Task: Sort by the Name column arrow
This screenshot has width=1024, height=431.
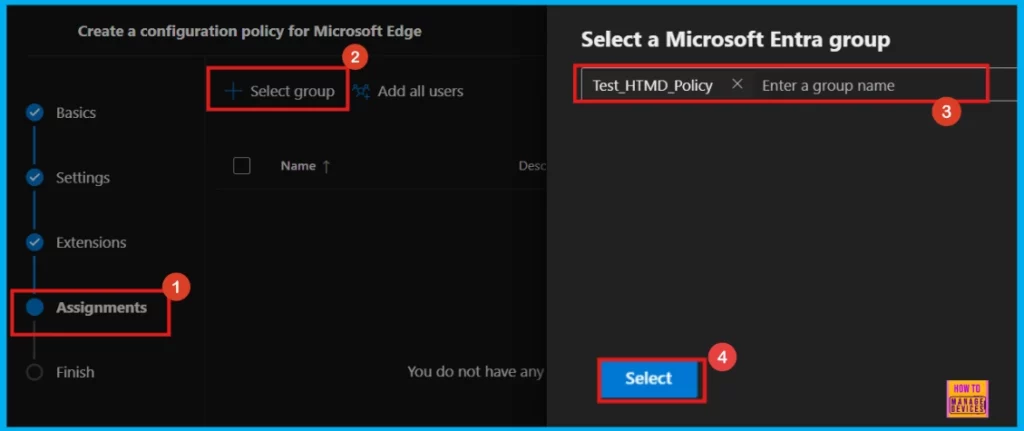Action: (326, 167)
